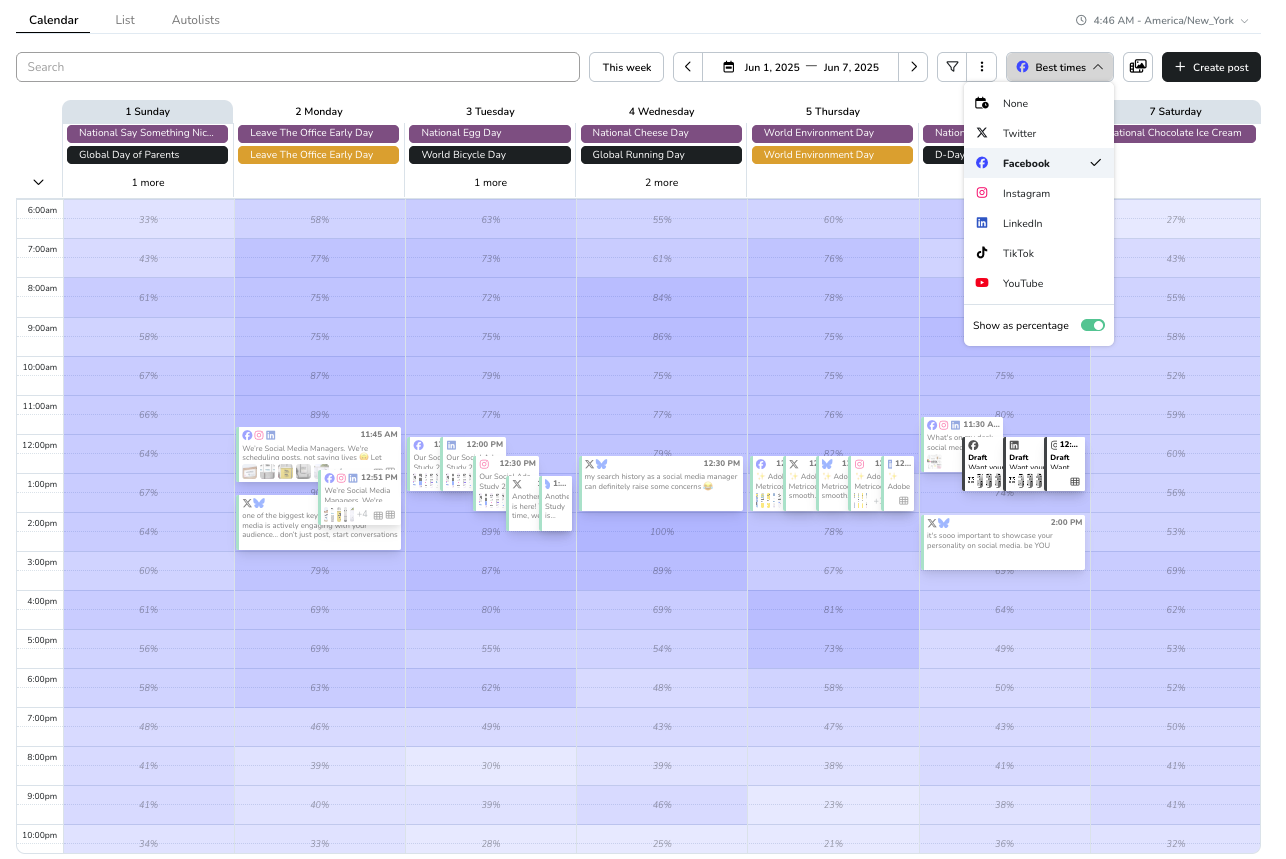Switch to the Autolists tab
1286x859 pixels.
[x=195, y=20]
